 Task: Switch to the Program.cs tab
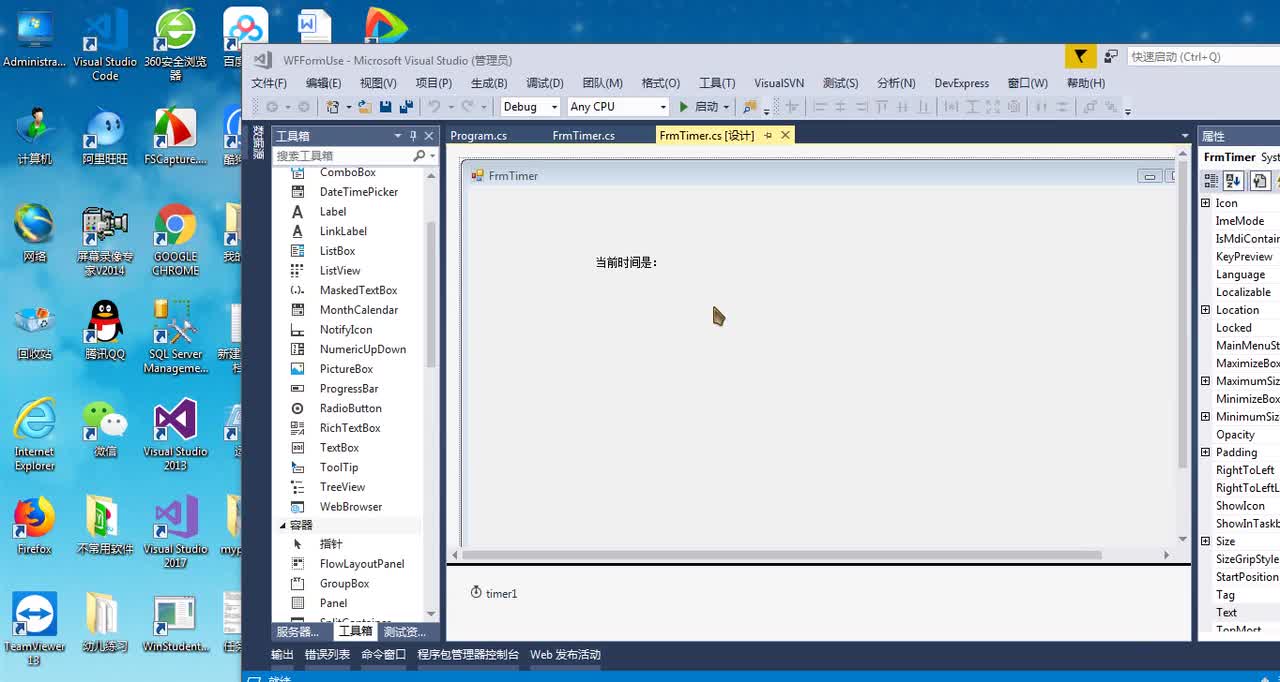(479, 135)
